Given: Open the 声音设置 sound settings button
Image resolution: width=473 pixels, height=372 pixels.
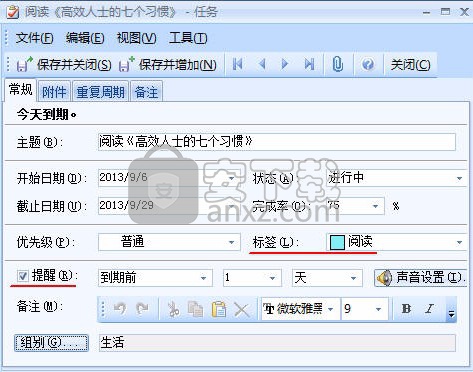Looking at the screenshot, I should 420,278.
